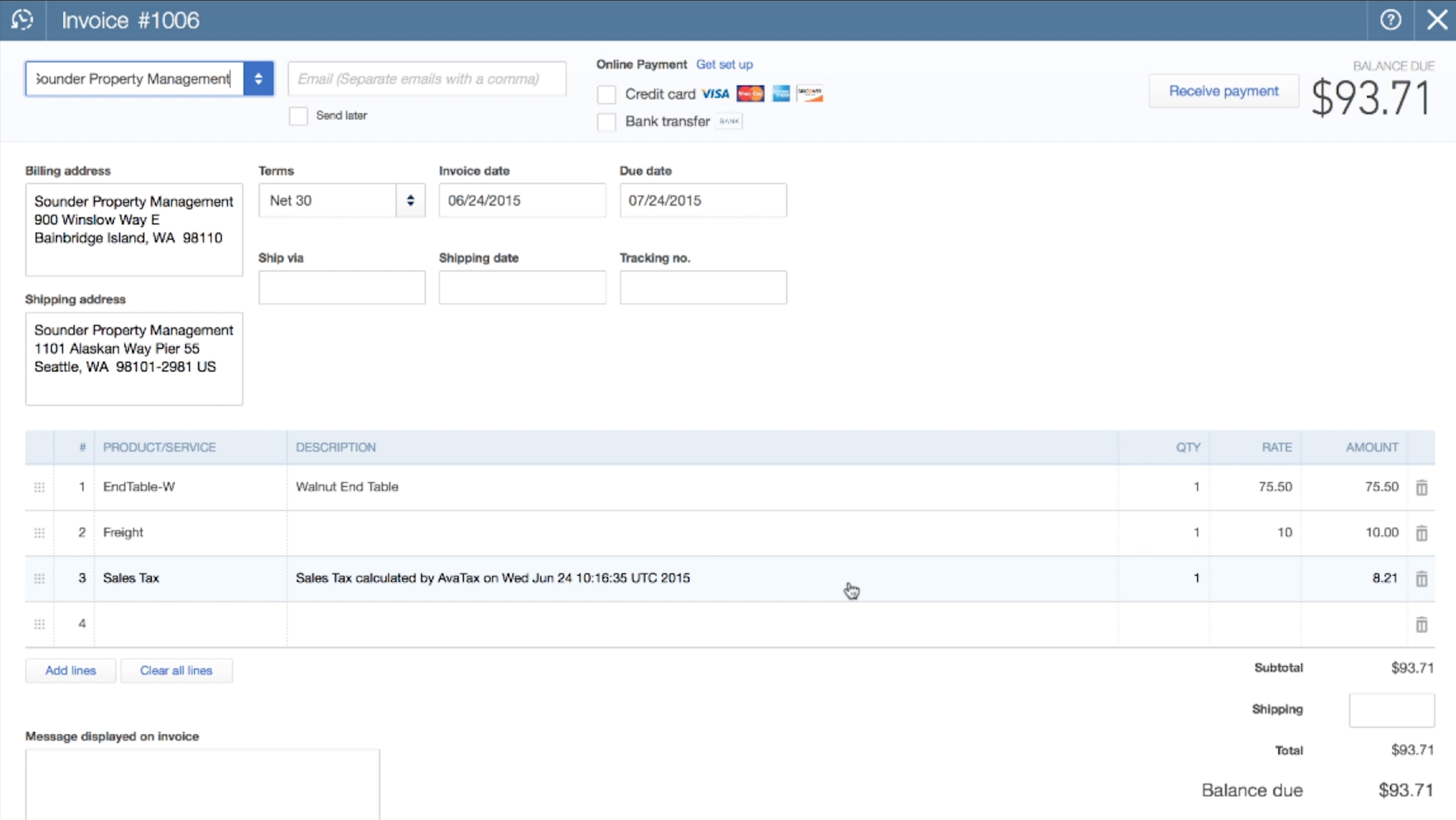Image resolution: width=1456 pixels, height=820 pixels.
Task: Enable the Bank transfer payment option
Action: [x=606, y=121]
